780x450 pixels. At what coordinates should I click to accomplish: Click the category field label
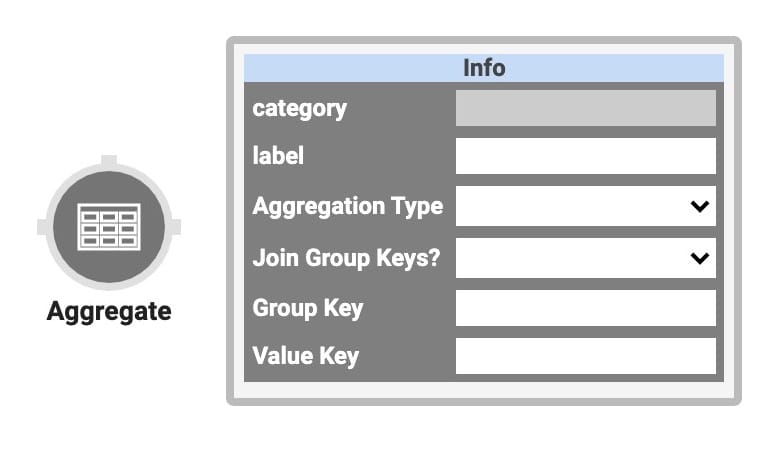[299, 109]
